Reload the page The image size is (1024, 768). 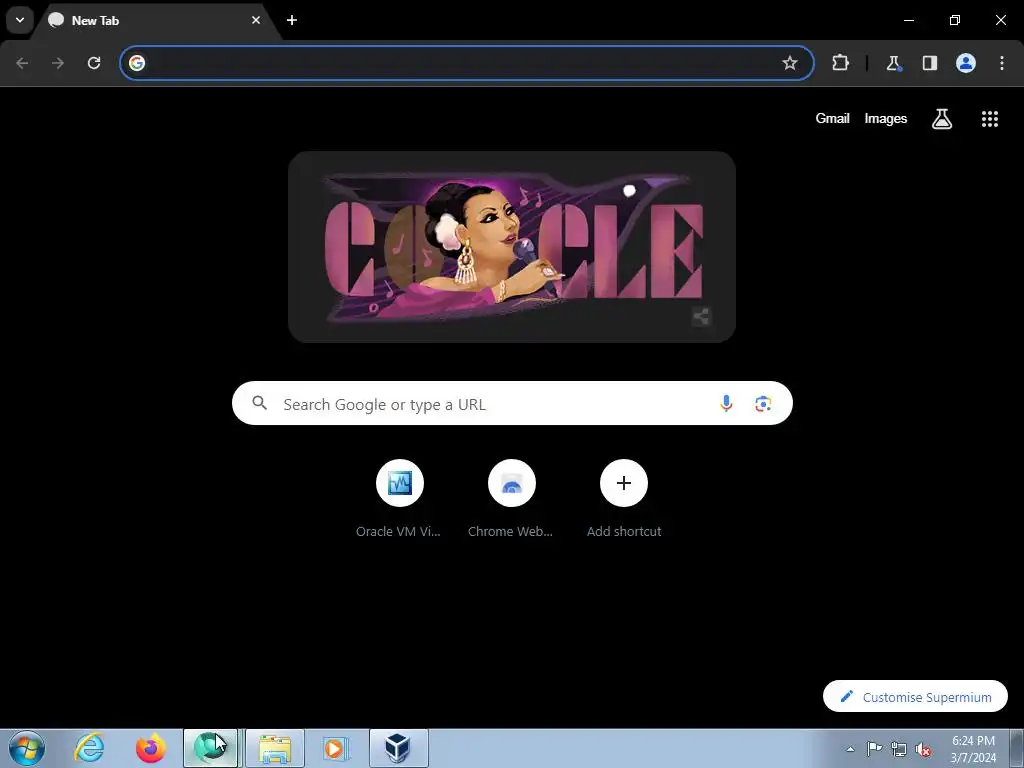(x=94, y=63)
